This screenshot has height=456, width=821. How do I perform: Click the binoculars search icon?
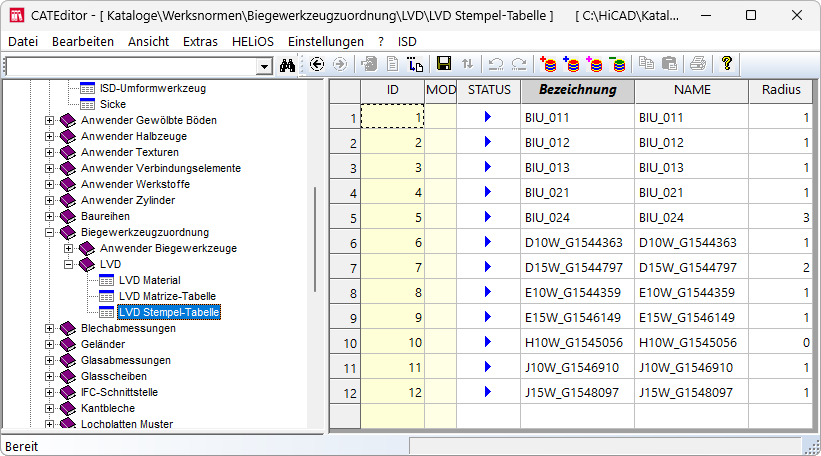tap(287, 65)
